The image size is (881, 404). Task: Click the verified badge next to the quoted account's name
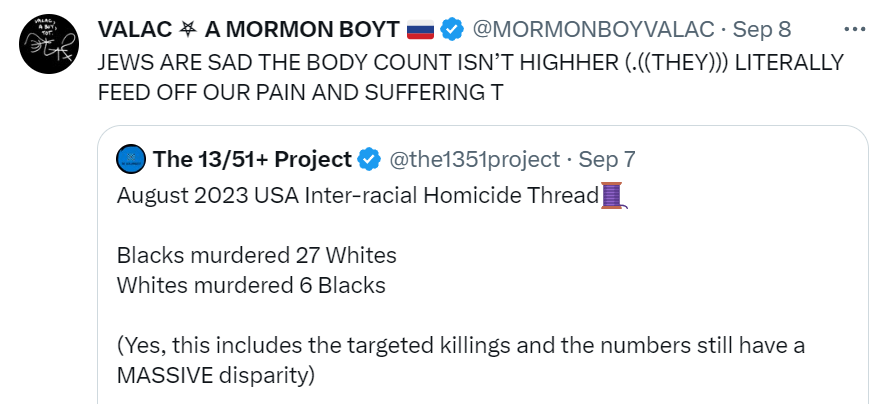click(x=369, y=160)
